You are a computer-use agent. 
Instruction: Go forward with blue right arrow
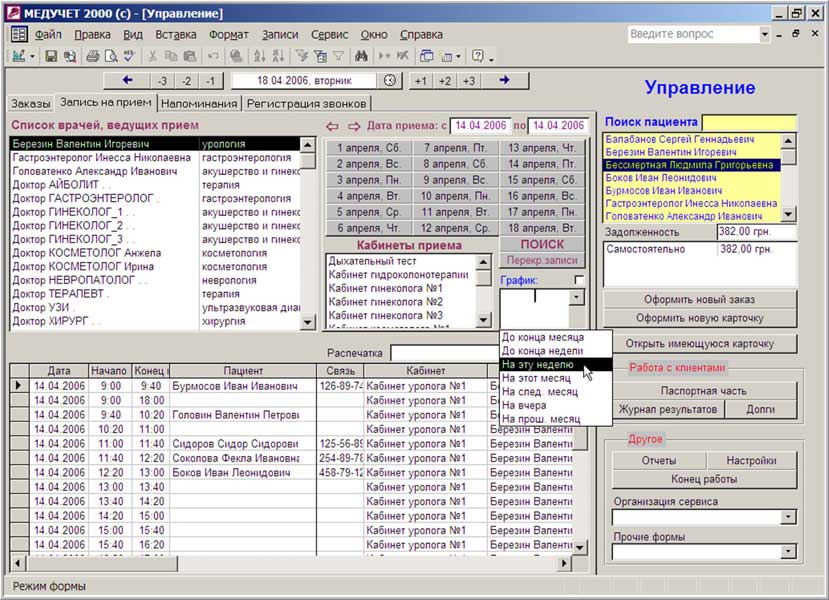coord(504,80)
